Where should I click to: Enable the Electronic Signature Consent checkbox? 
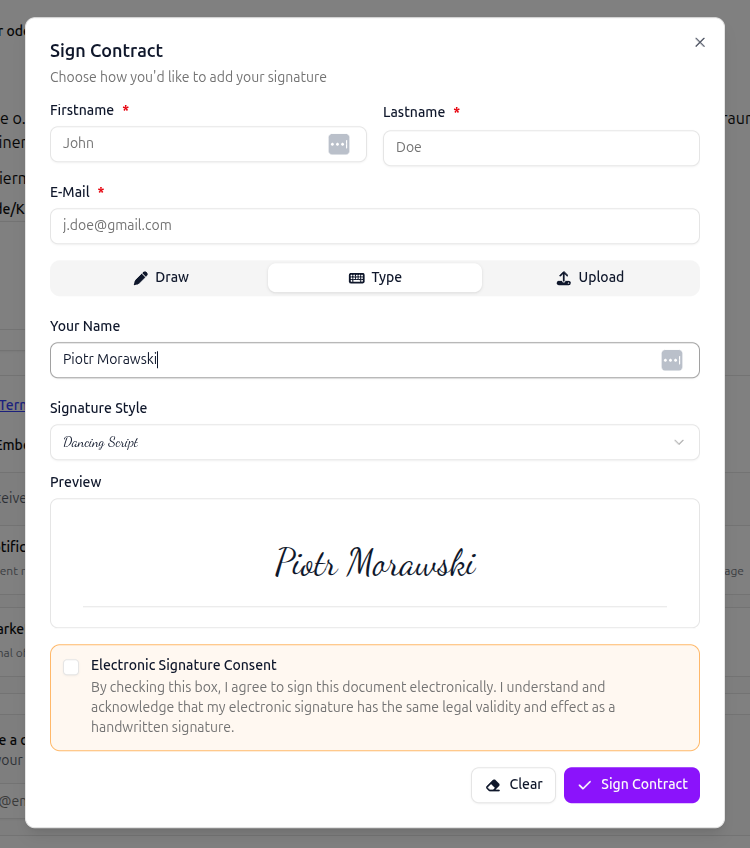tap(71, 667)
